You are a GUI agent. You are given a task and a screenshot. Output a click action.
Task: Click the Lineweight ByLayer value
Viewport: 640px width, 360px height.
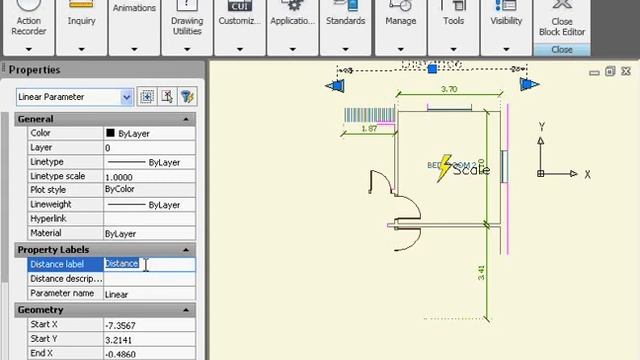[x=149, y=204]
